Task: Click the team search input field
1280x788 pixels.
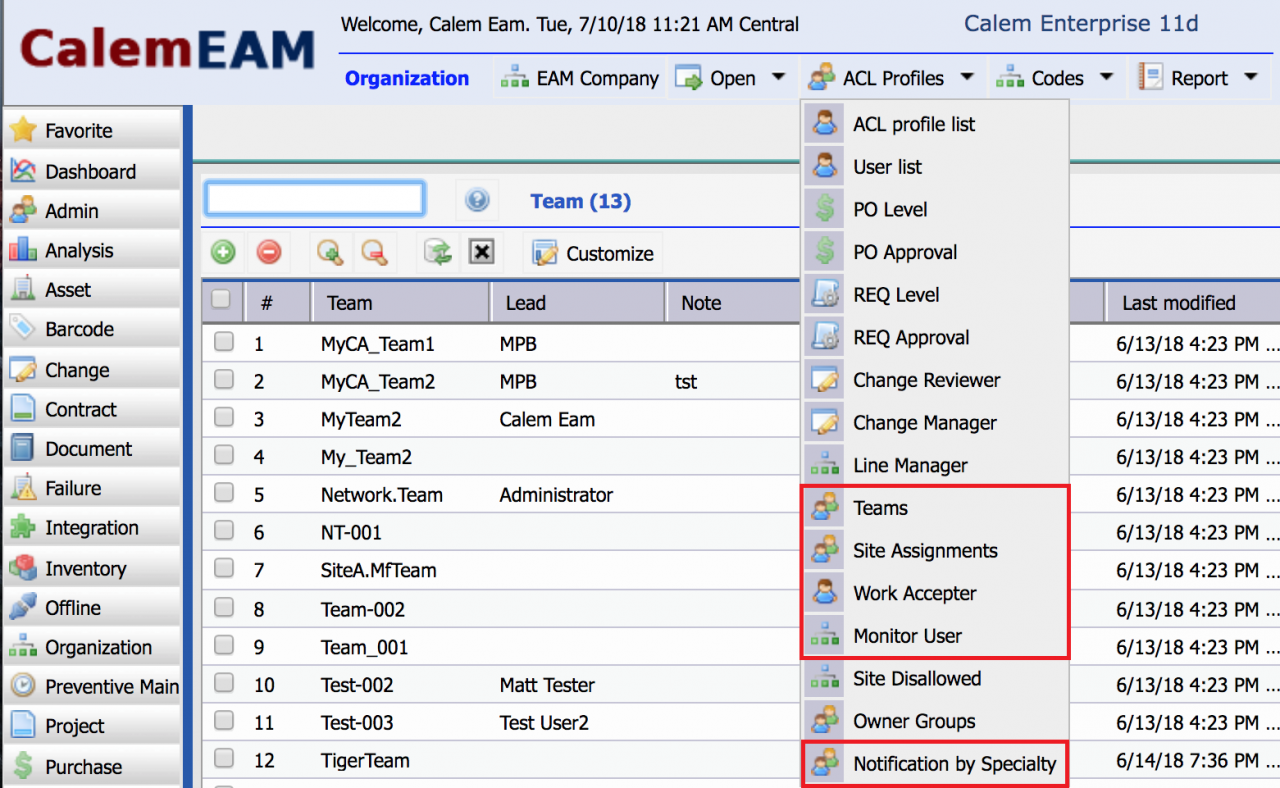Action: pyautogui.click(x=315, y=200)
